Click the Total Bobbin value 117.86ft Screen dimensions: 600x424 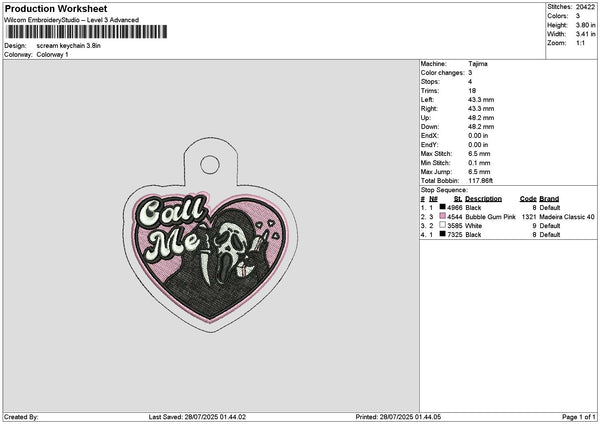480,181
